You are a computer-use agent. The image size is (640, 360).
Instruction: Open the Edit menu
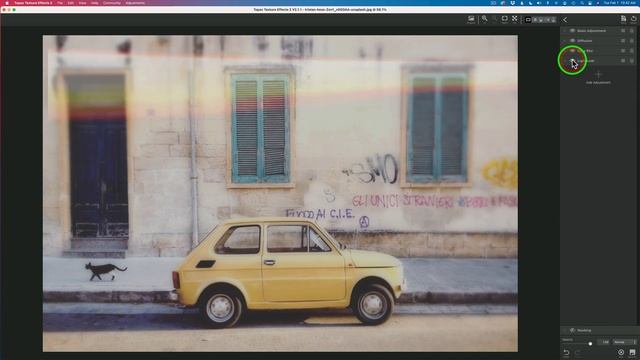71,3
